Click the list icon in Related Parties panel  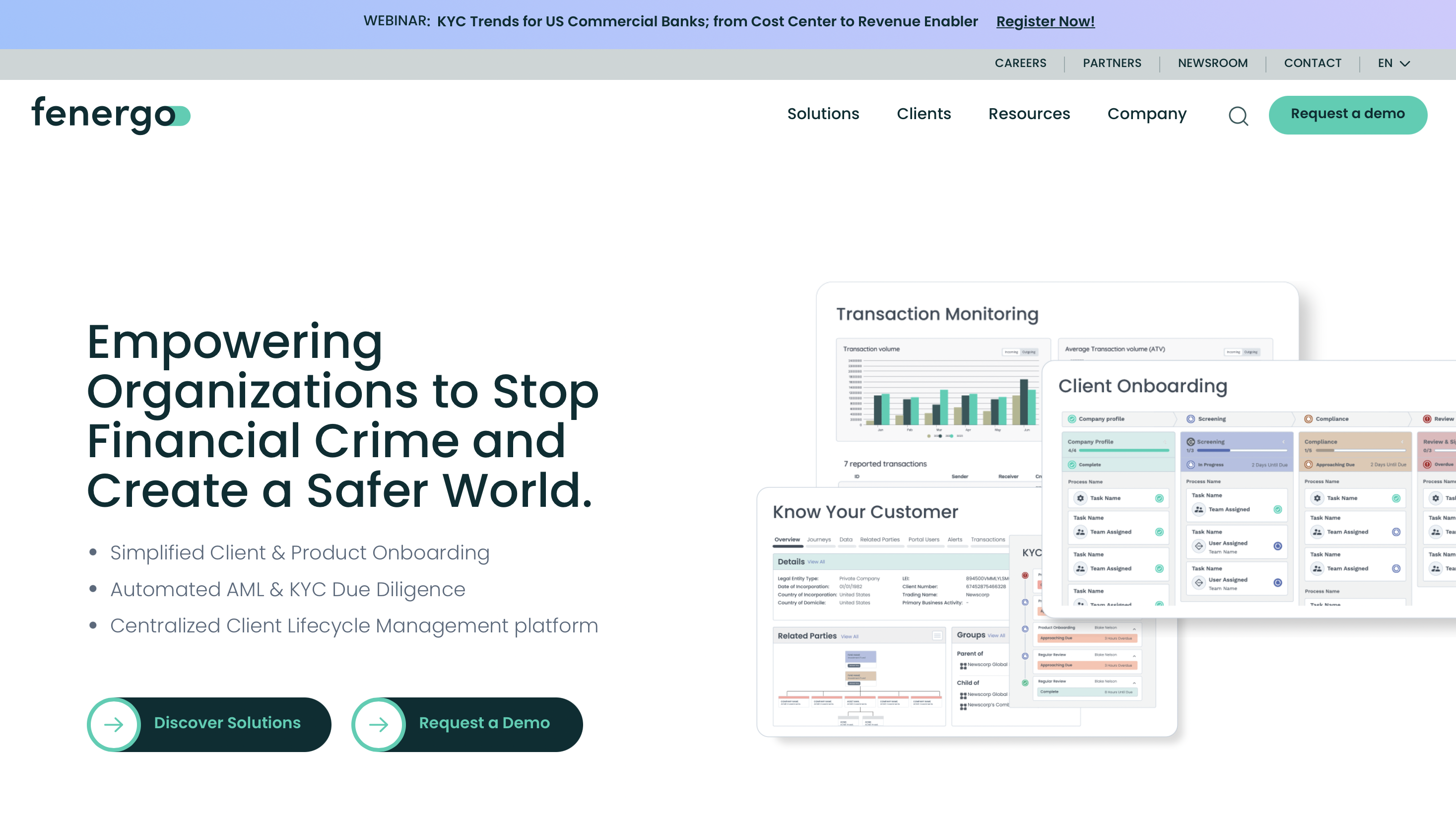click(x=937, y=635)
